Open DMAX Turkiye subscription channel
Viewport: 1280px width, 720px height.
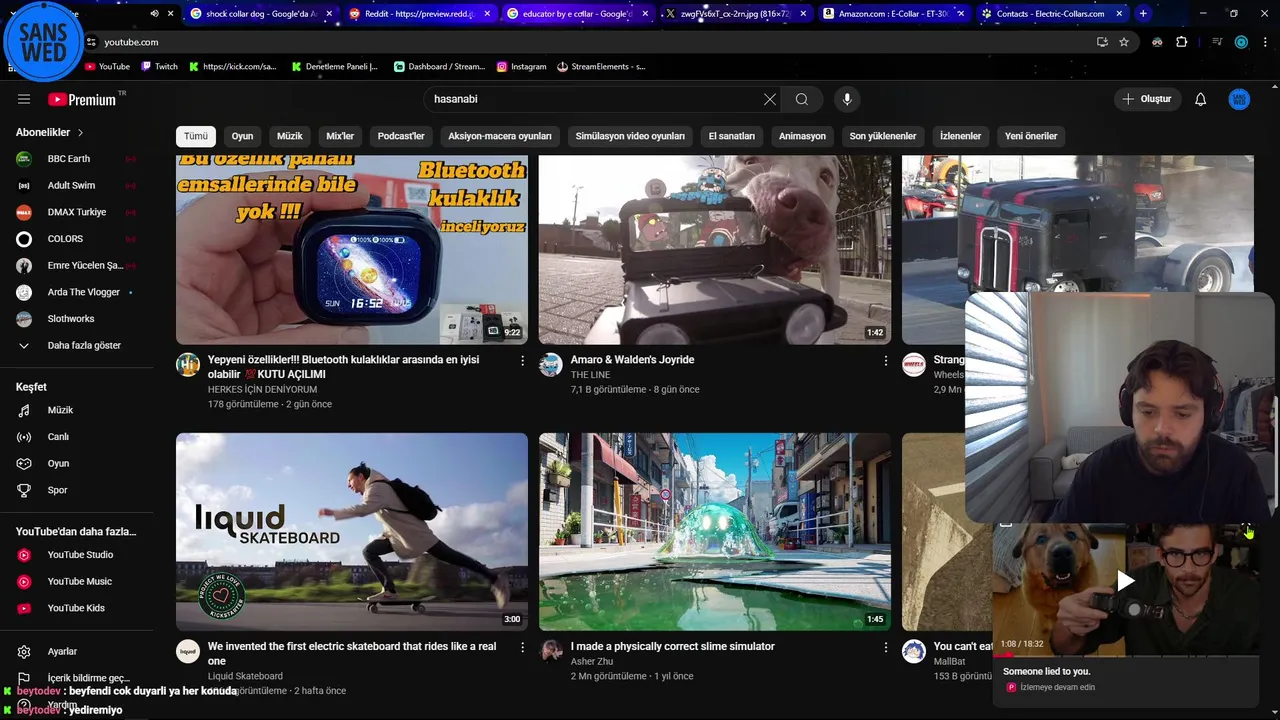76,212
